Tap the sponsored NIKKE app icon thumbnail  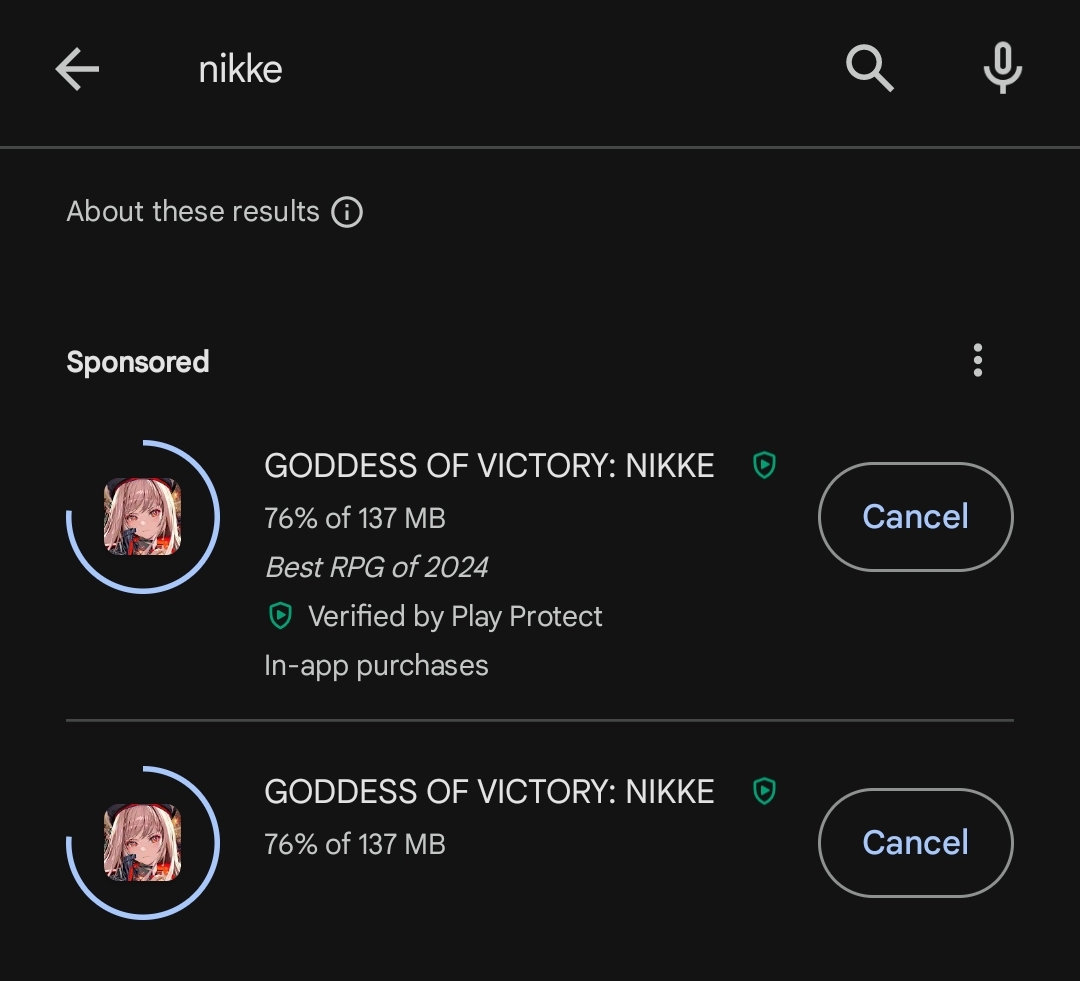143,516
